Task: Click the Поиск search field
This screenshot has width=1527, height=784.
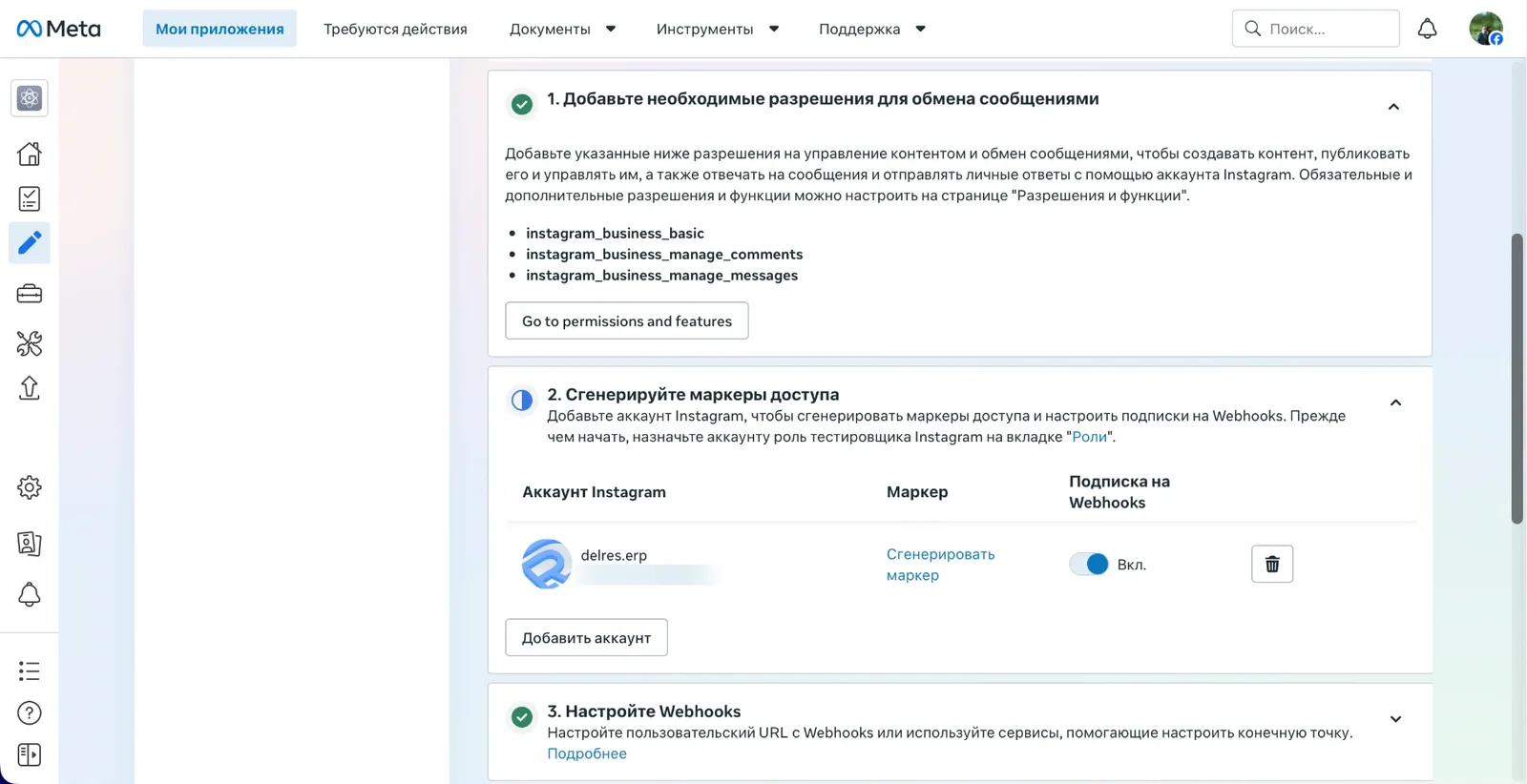Action: (1316, 29)
